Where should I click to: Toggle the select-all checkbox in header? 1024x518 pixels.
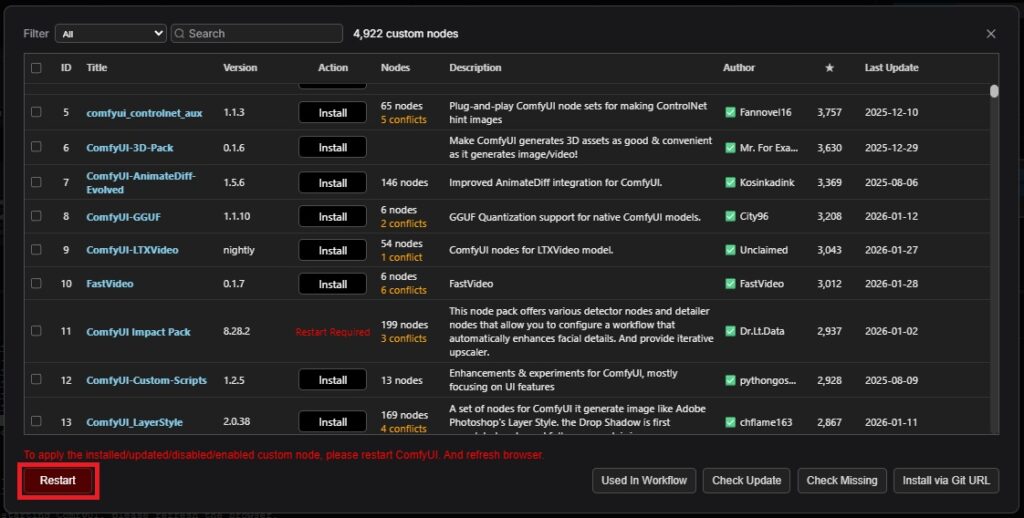click(x=37, y=68)
